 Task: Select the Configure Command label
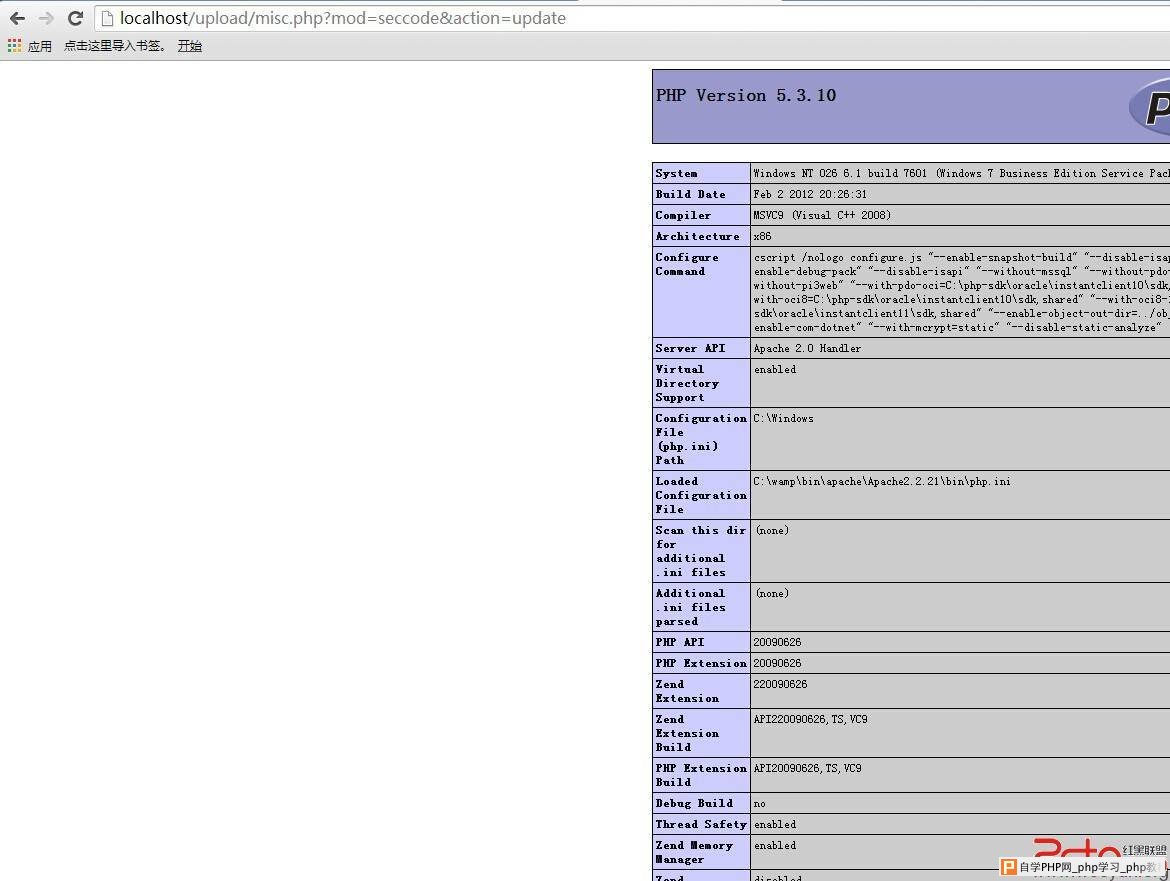pyautogui.click(x=686, y=264)
